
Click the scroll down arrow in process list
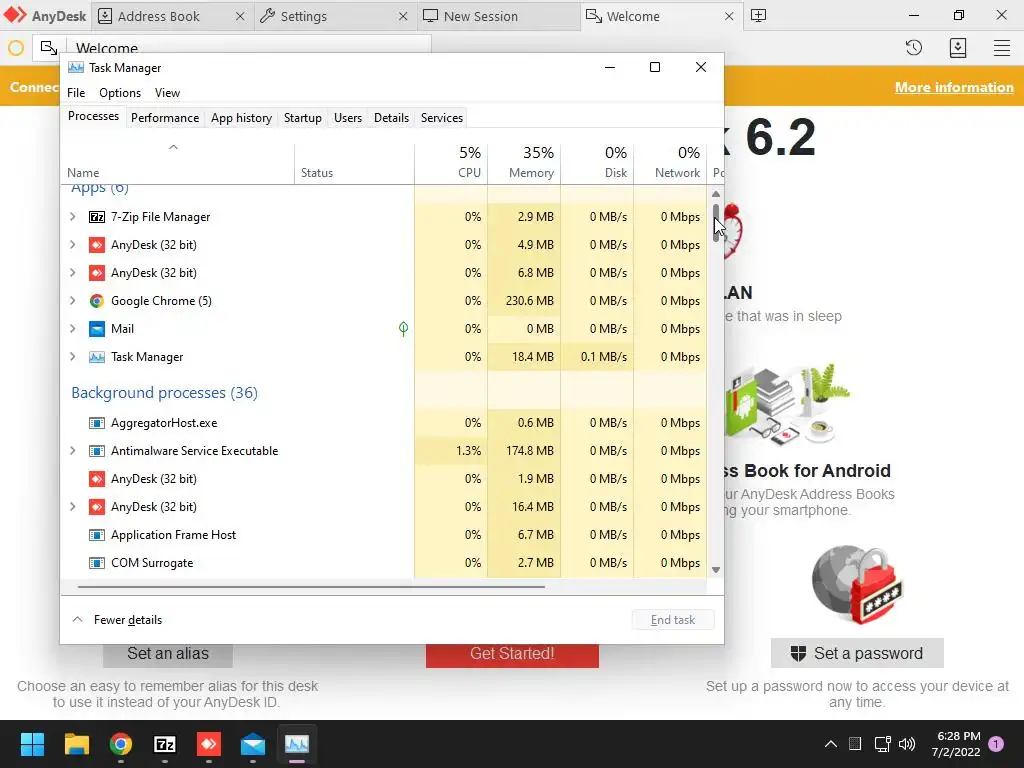(x=716, y=570)
